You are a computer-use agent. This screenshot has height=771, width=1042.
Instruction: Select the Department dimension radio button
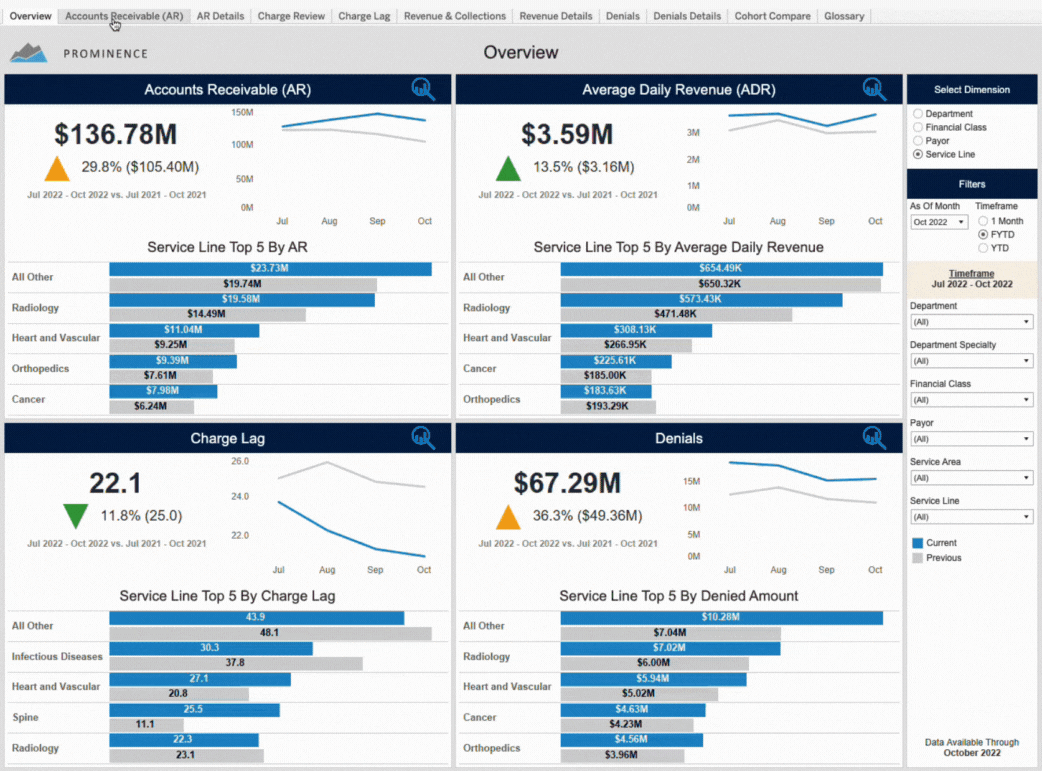coord(918,114)
